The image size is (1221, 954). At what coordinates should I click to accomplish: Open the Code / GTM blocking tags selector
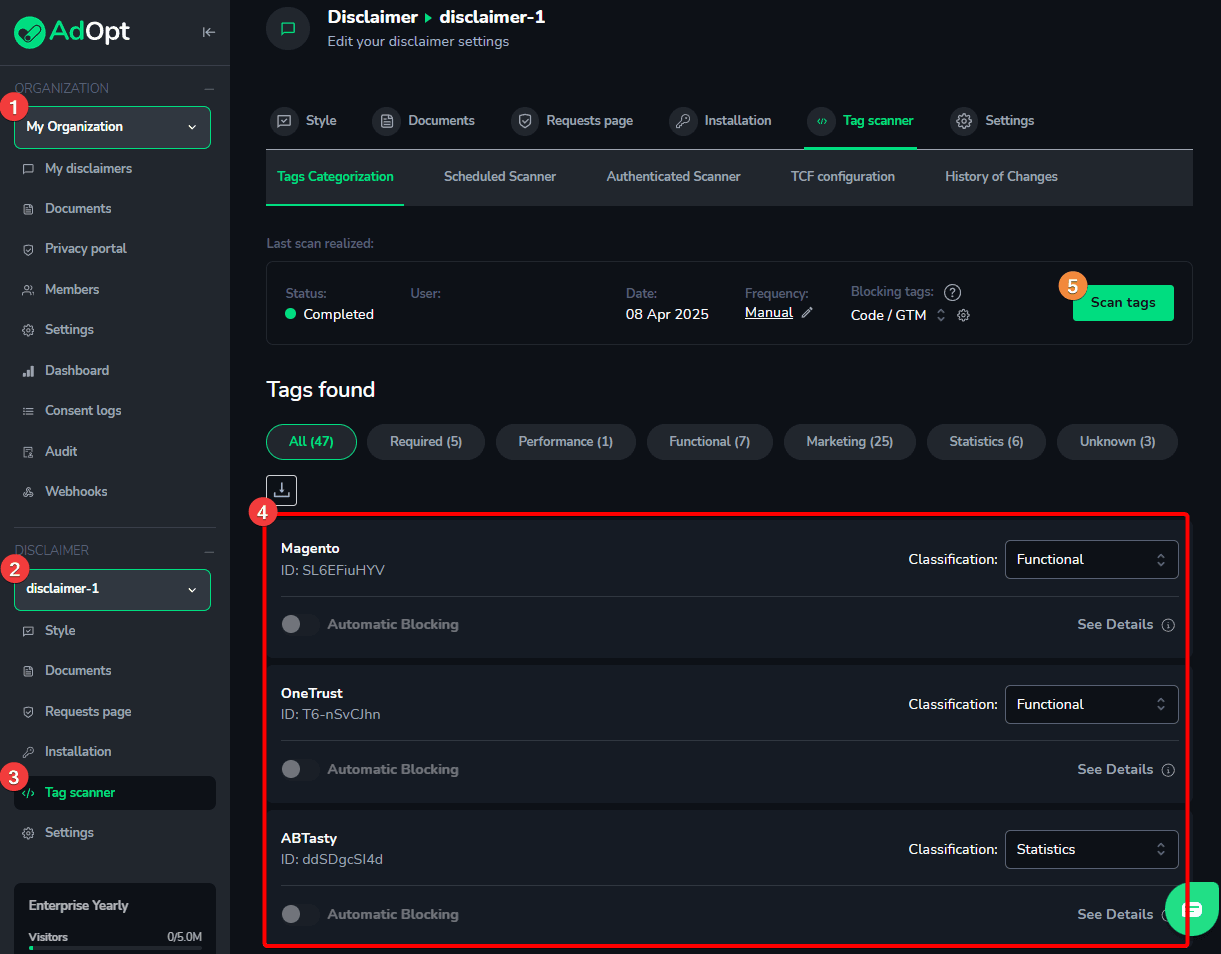898,315
